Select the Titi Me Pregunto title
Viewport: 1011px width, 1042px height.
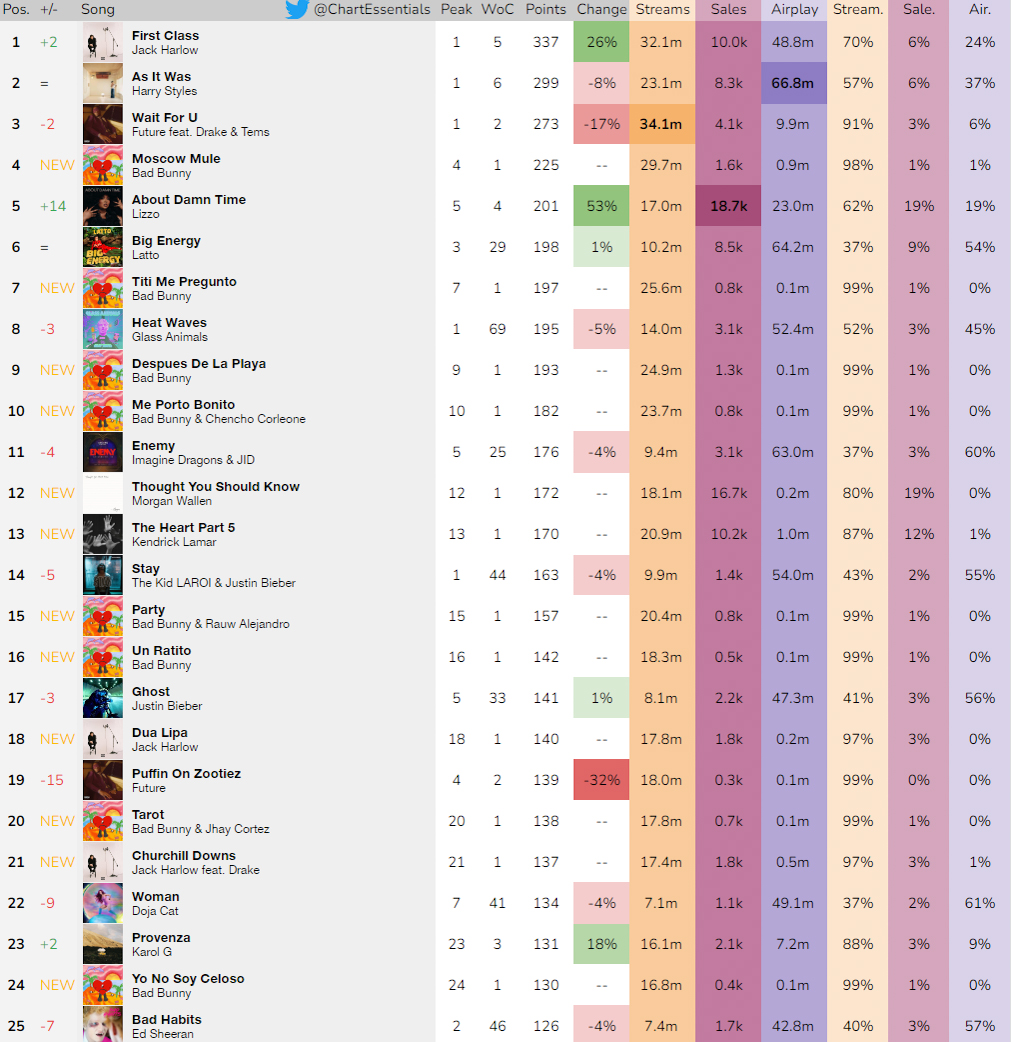[184, 281]
